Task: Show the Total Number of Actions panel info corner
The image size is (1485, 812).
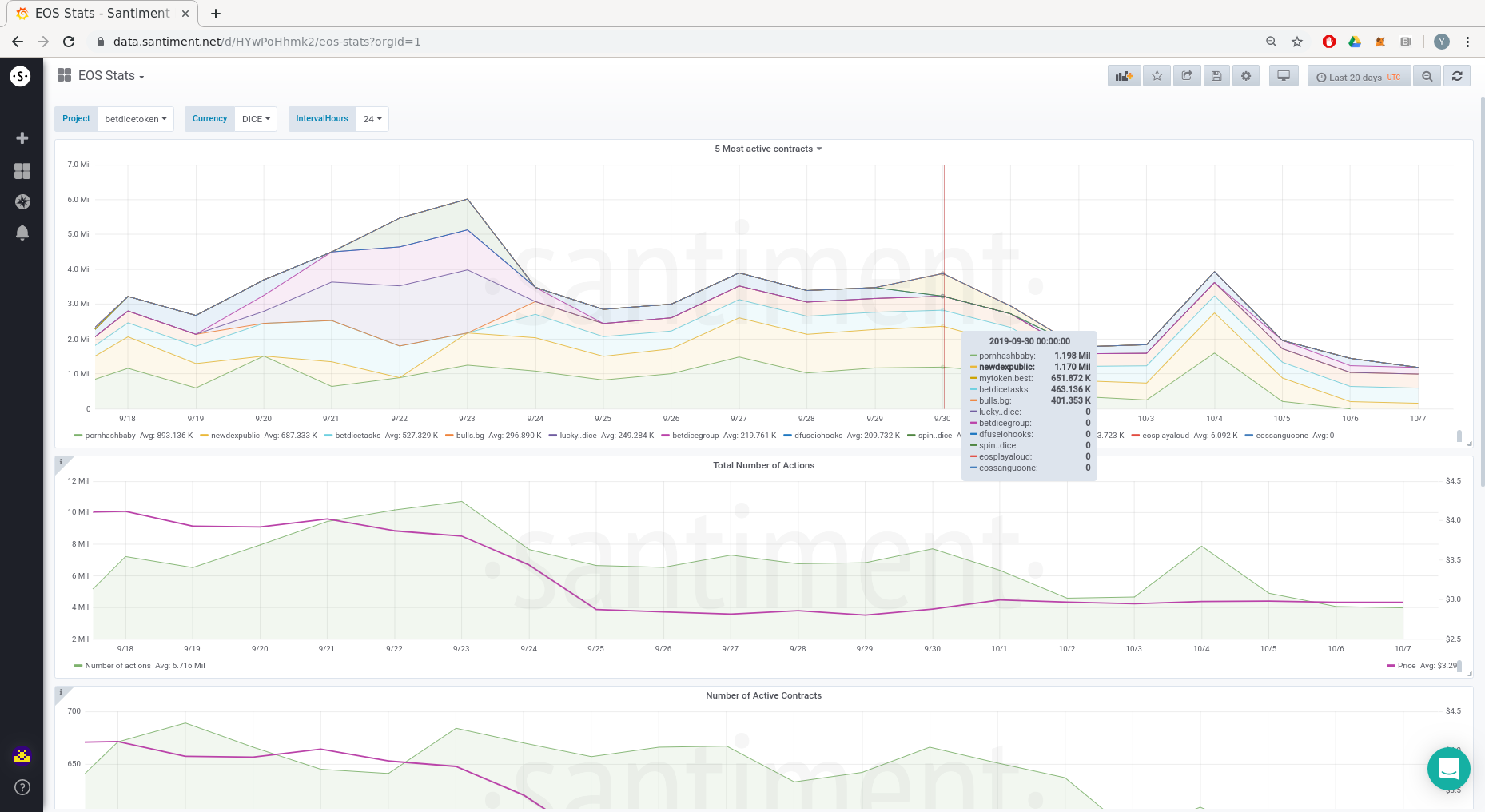Action: [x=61, y=462]
